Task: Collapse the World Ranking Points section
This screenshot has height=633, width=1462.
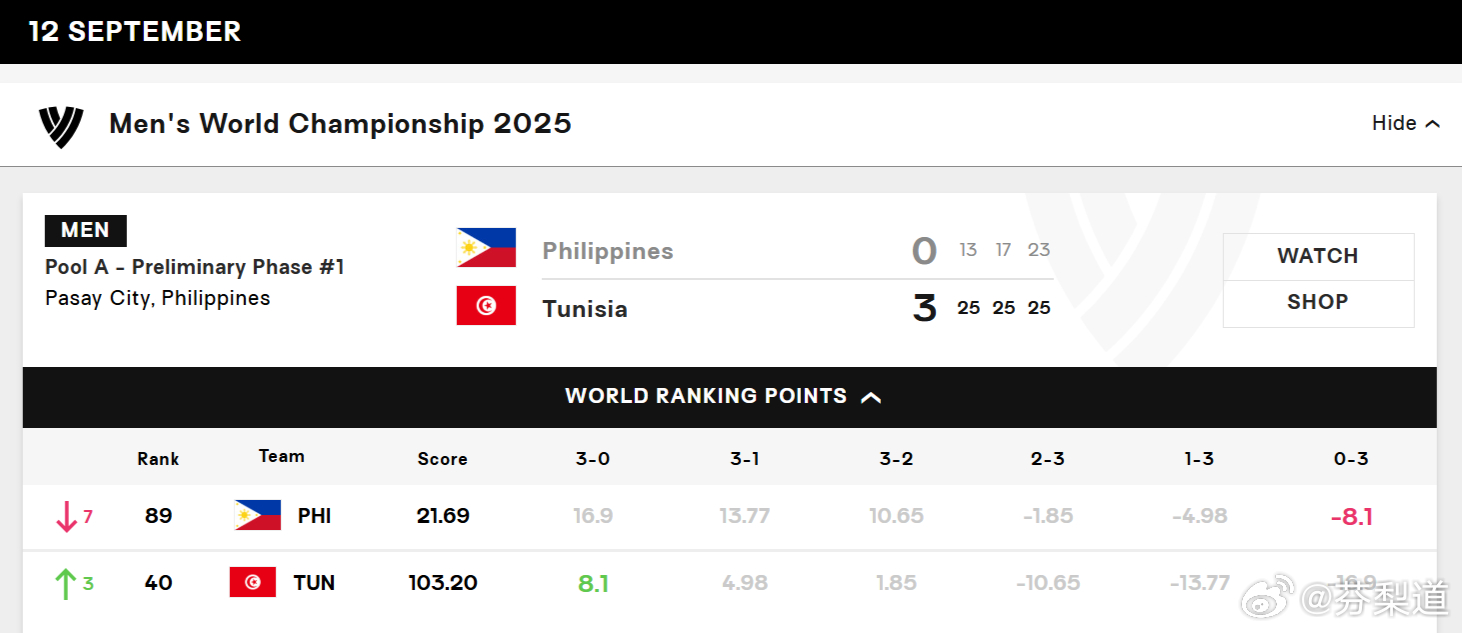Action: tap(870, 397)
